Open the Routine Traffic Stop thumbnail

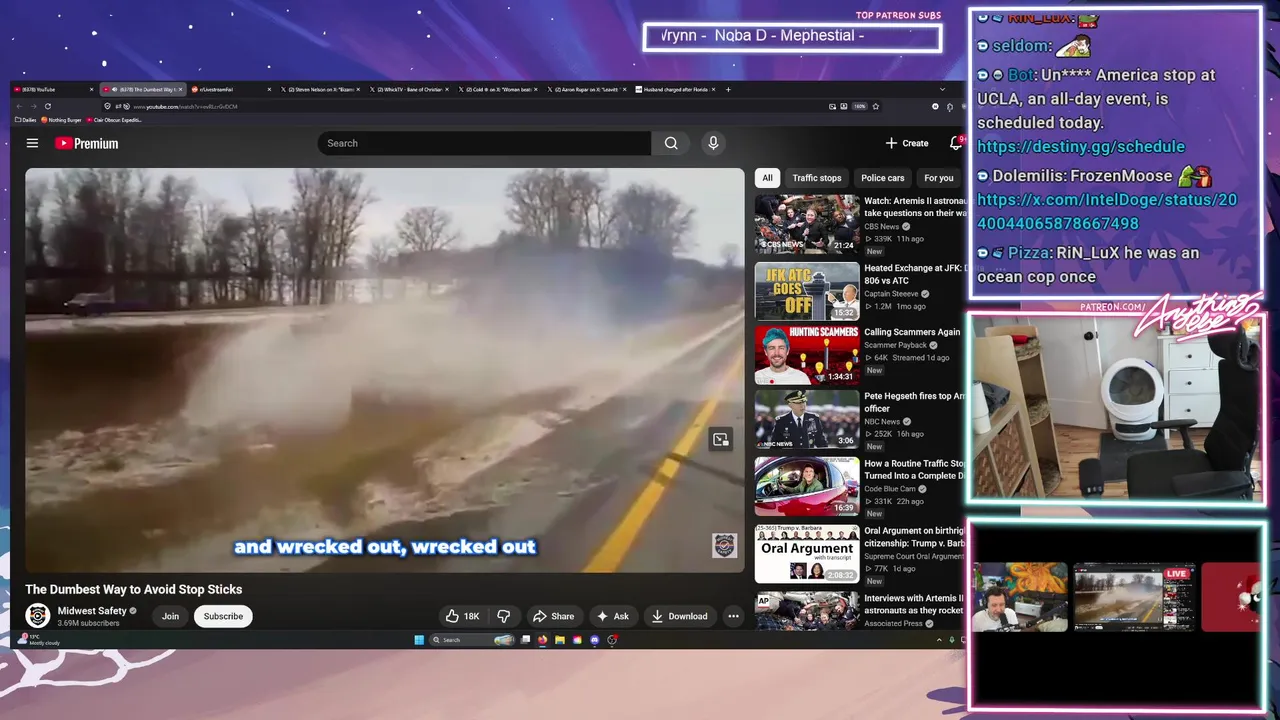(807, 486)
